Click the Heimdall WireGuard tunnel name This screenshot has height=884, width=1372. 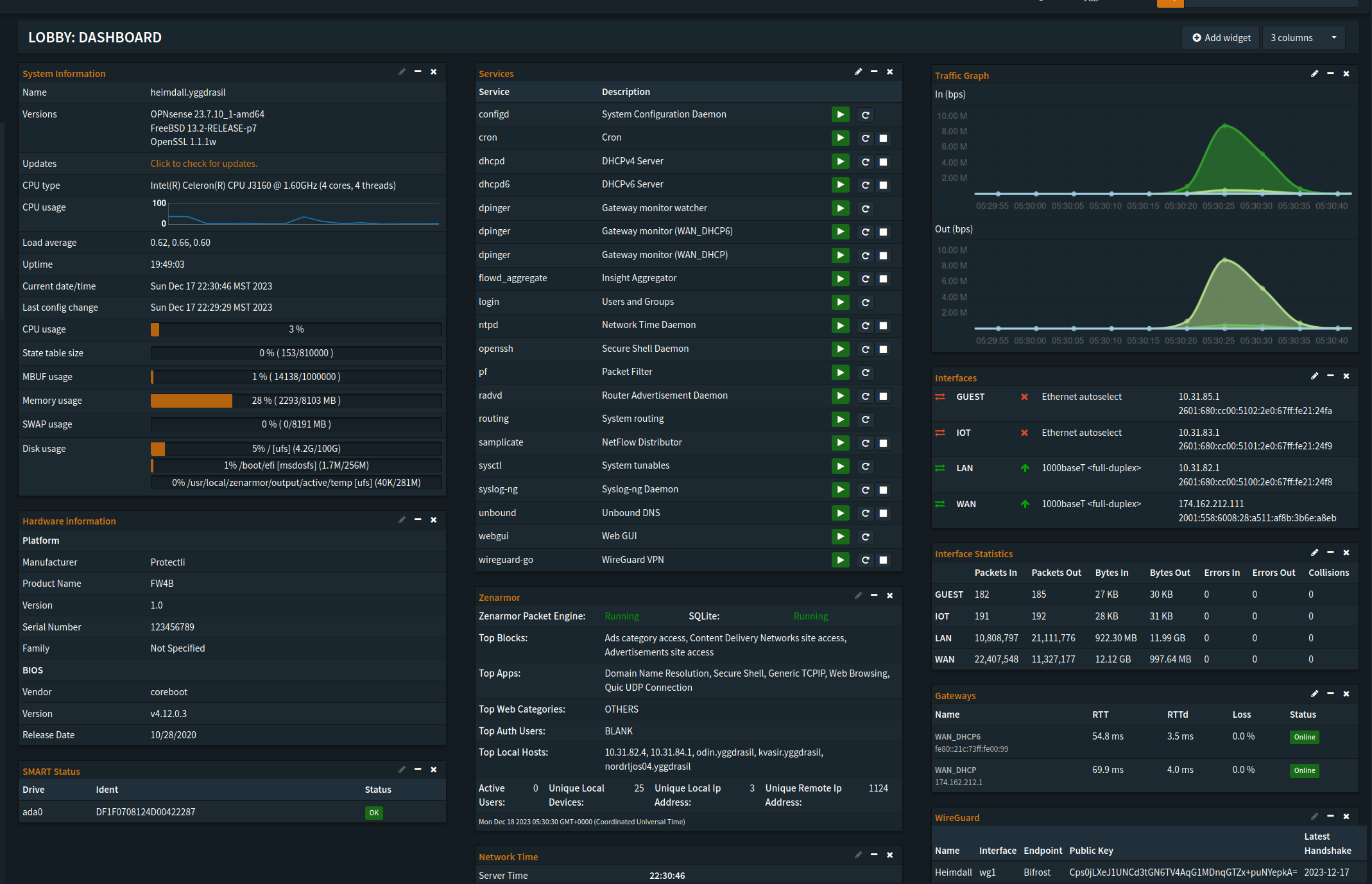pos(953,872)
